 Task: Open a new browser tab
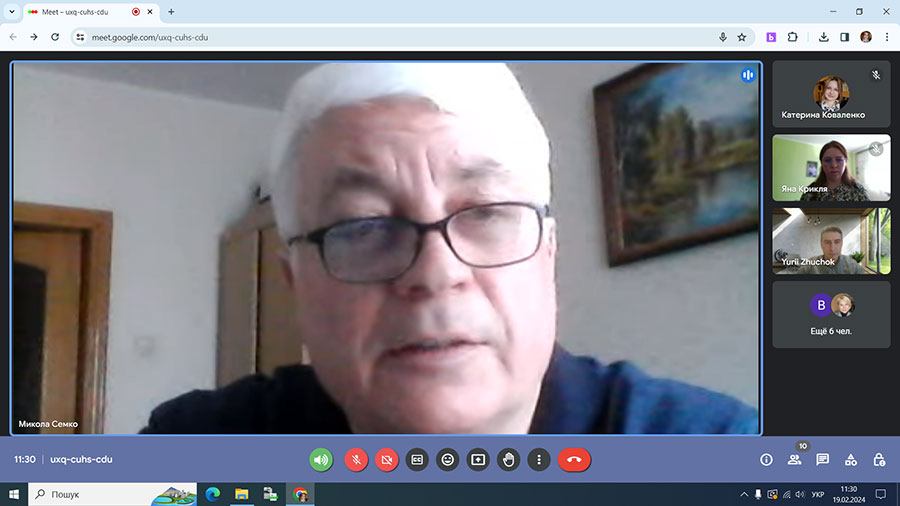click(171, 11)
